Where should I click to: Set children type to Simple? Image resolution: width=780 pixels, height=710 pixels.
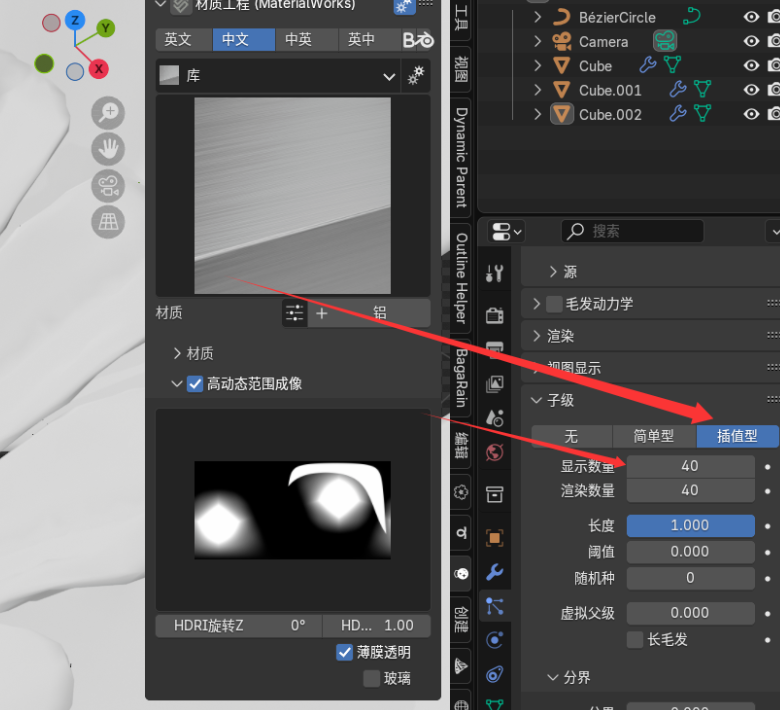tap(654, 436)
